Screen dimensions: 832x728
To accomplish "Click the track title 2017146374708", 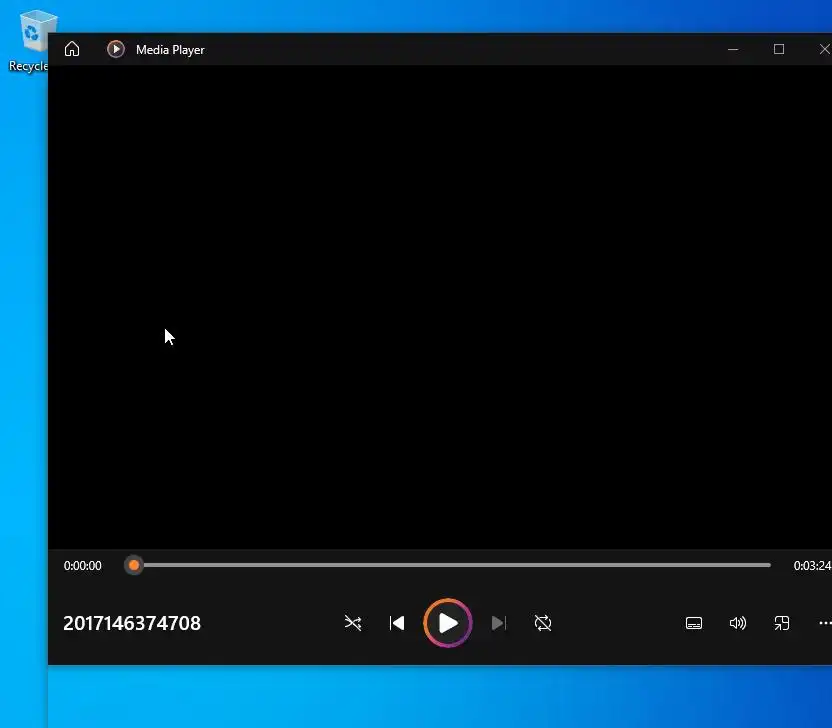I will coord(132,623).
